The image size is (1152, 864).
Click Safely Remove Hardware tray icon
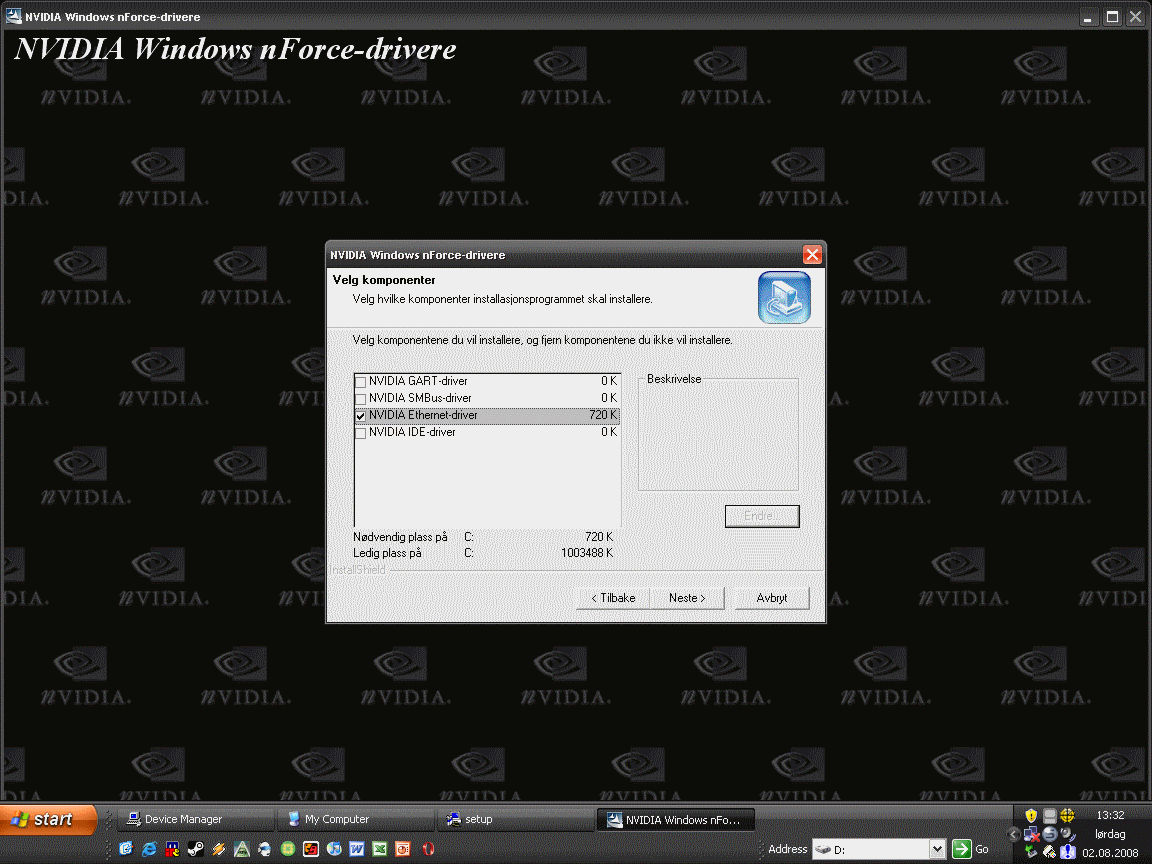pyautogui.click(x=1031, y=852)
